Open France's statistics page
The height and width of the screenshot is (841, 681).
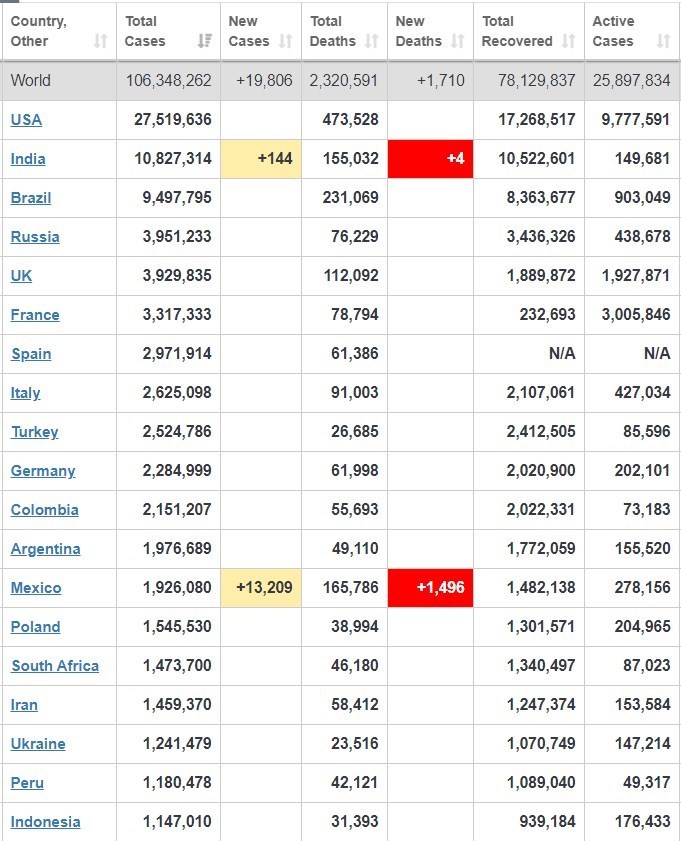(x=35, y=315)
